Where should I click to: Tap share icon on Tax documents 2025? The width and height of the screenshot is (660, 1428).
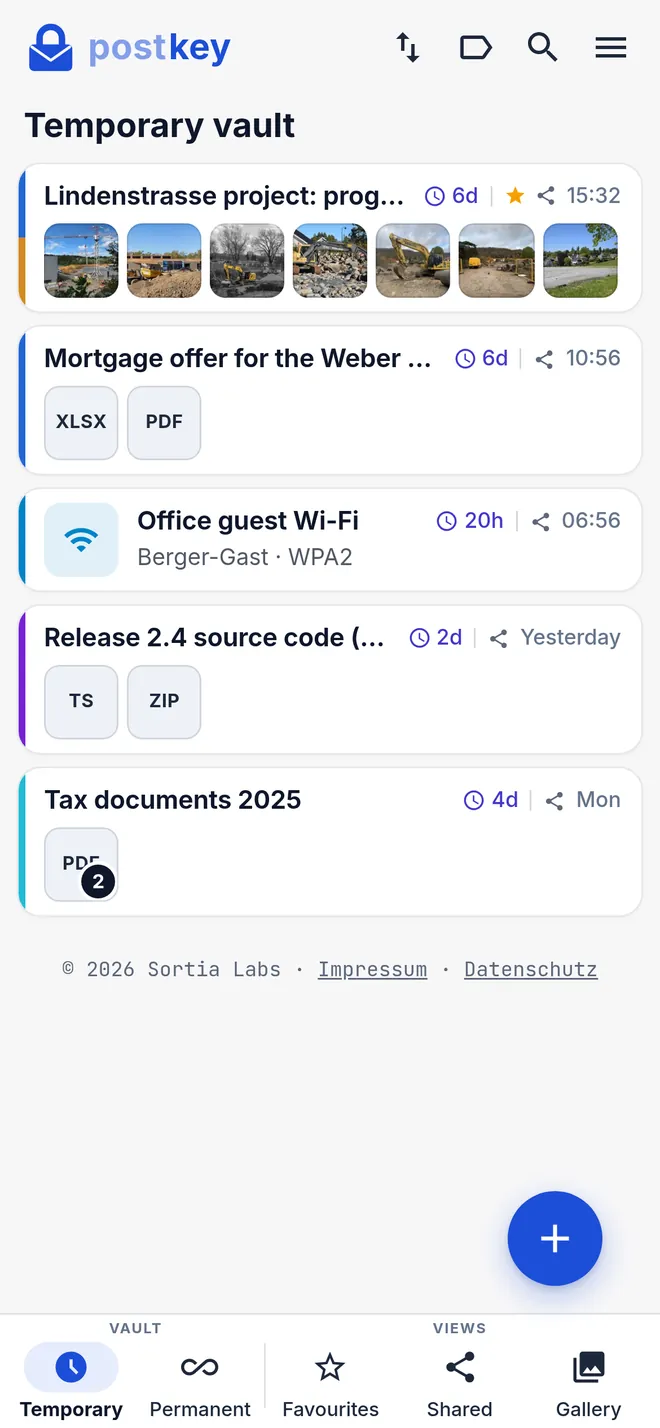(554, 800)
